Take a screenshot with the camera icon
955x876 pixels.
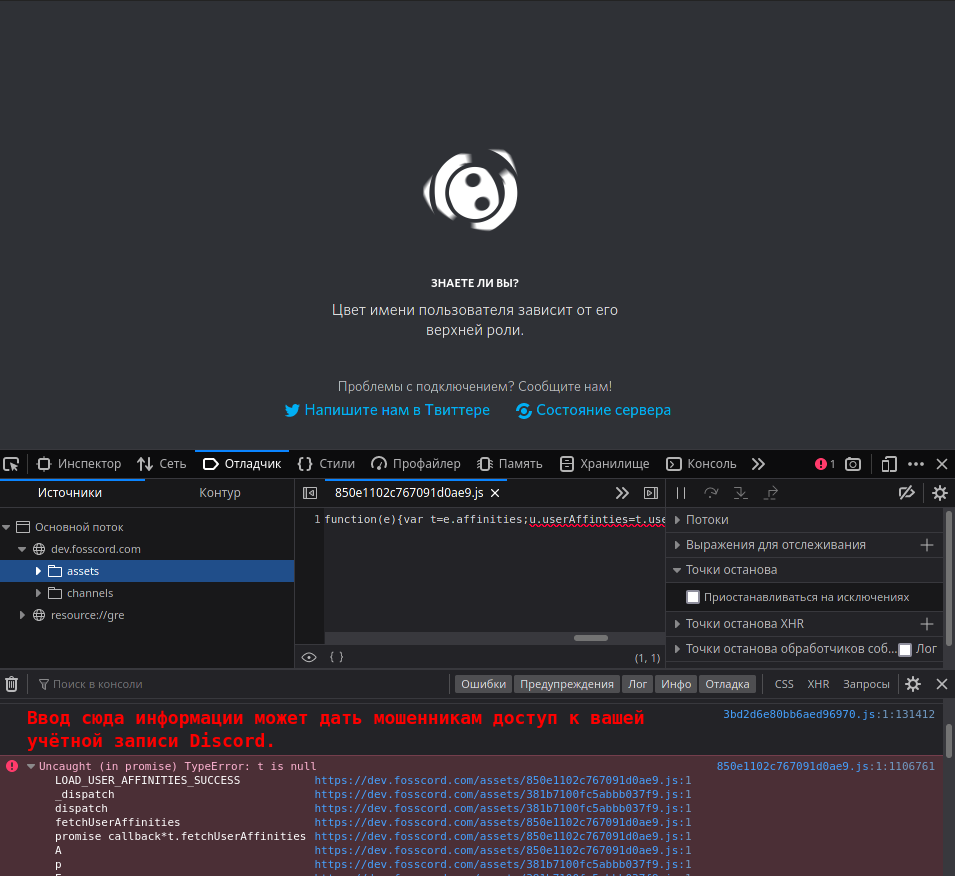tap(853, 464)
